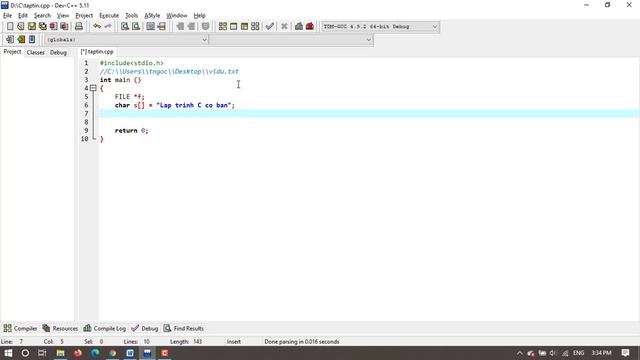Click the New source file icon

[x=10, y=27]
